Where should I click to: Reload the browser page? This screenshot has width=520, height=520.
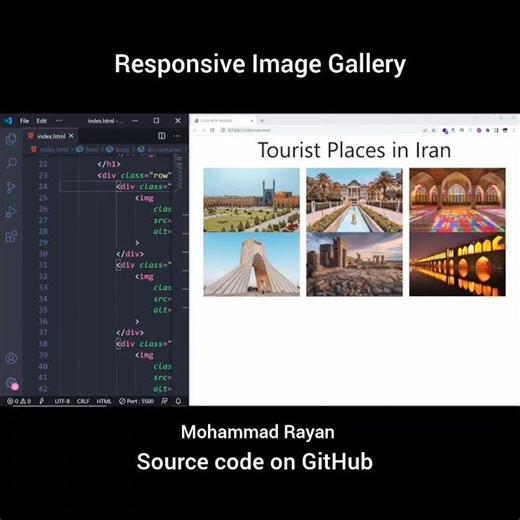tap(212, 130)
